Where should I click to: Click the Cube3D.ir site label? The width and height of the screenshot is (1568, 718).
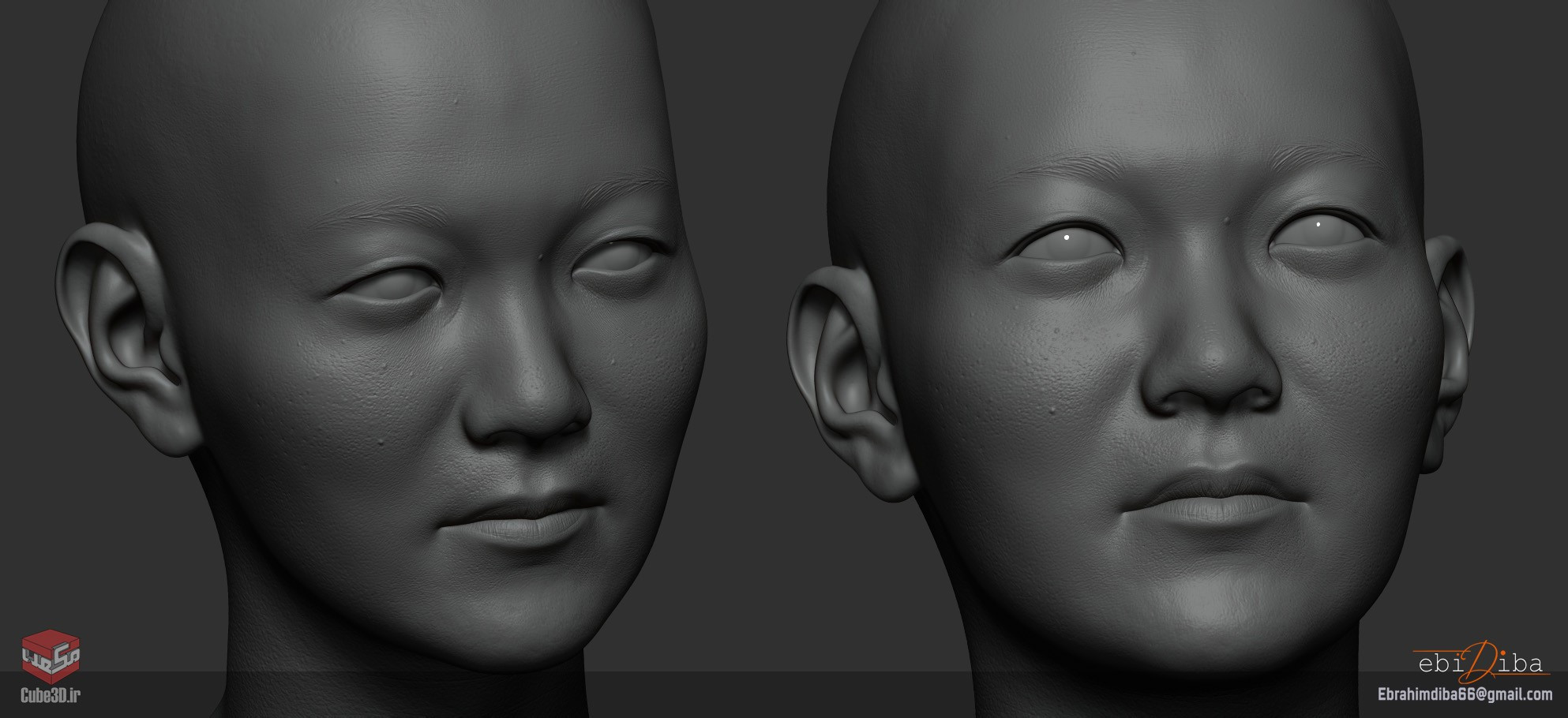tap(51, 695)
